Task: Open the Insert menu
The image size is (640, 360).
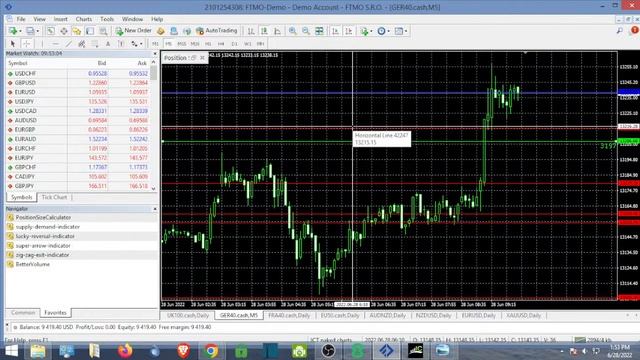Action: coord(60,19)
